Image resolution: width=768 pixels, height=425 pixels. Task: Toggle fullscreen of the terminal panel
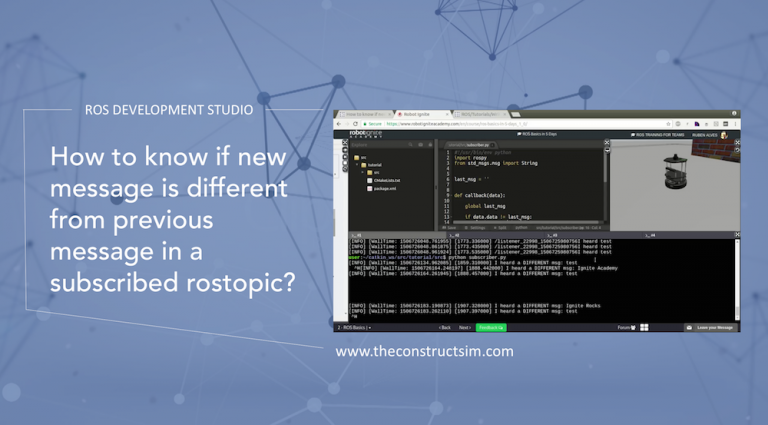click(737, 235)
